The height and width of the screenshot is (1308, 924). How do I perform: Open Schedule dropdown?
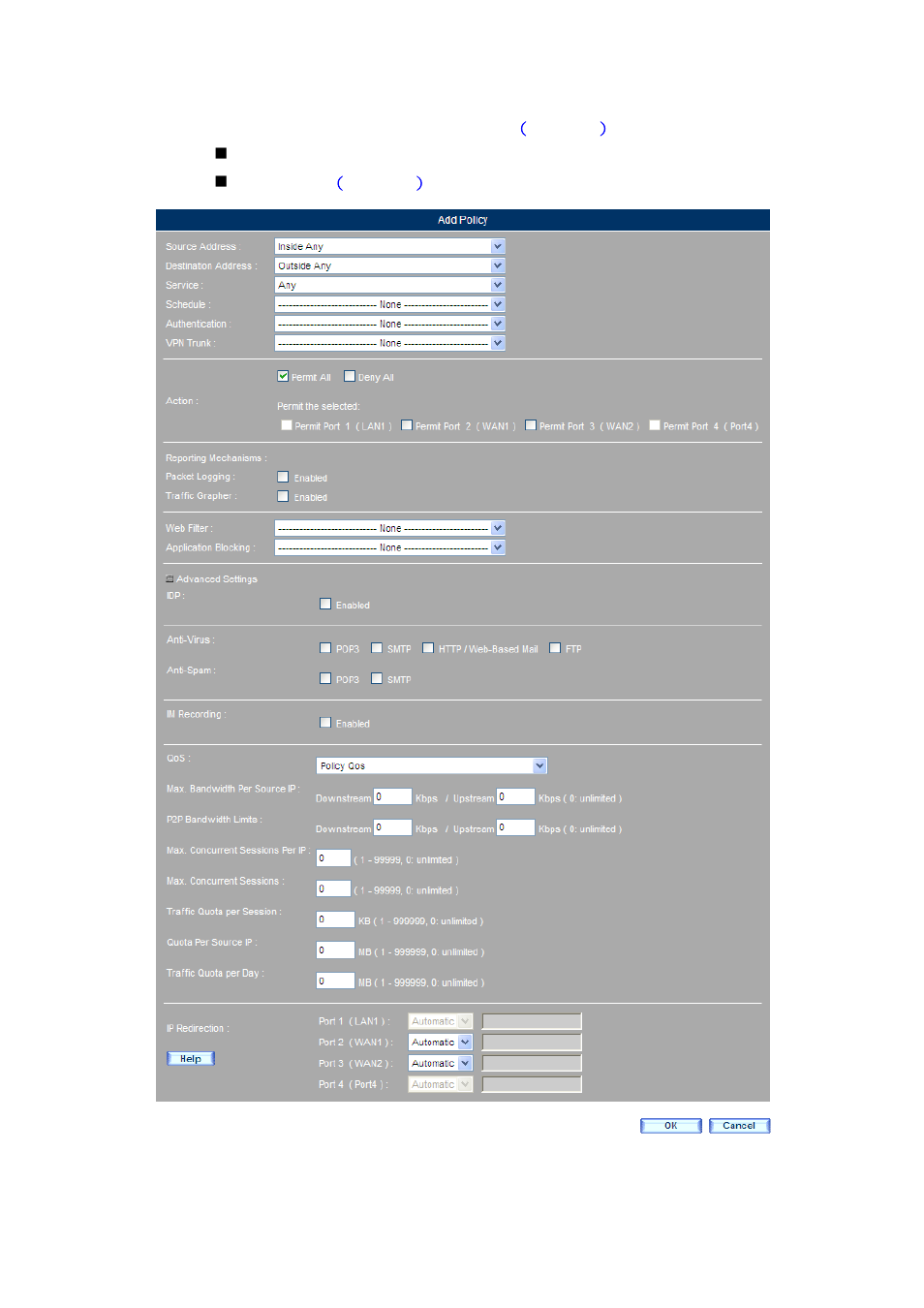389,304
